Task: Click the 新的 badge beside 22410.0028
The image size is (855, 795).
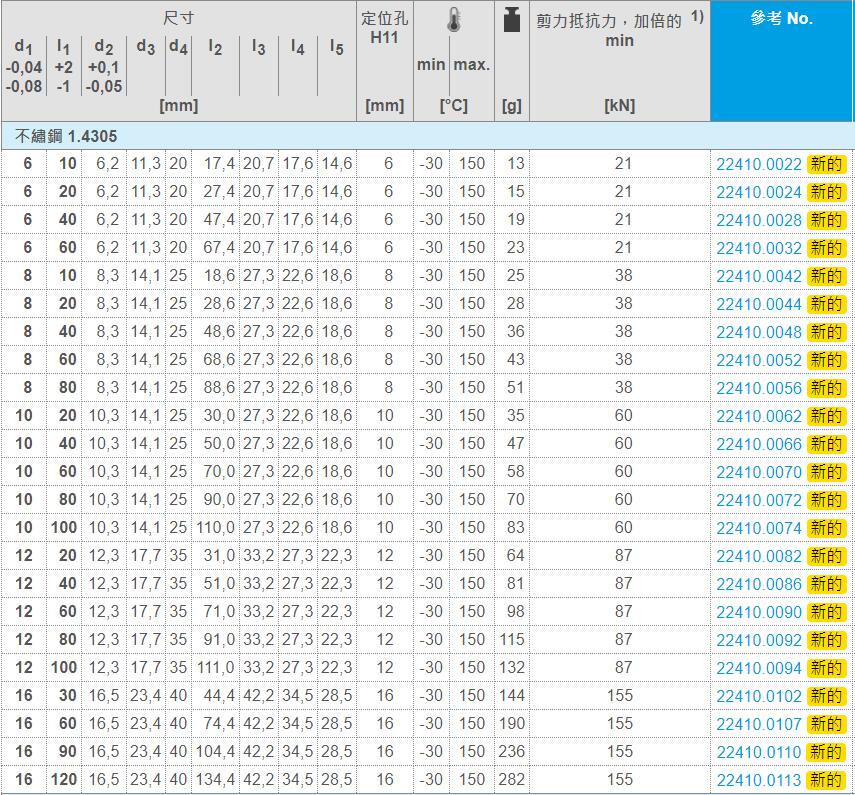Action: (826, 220)
